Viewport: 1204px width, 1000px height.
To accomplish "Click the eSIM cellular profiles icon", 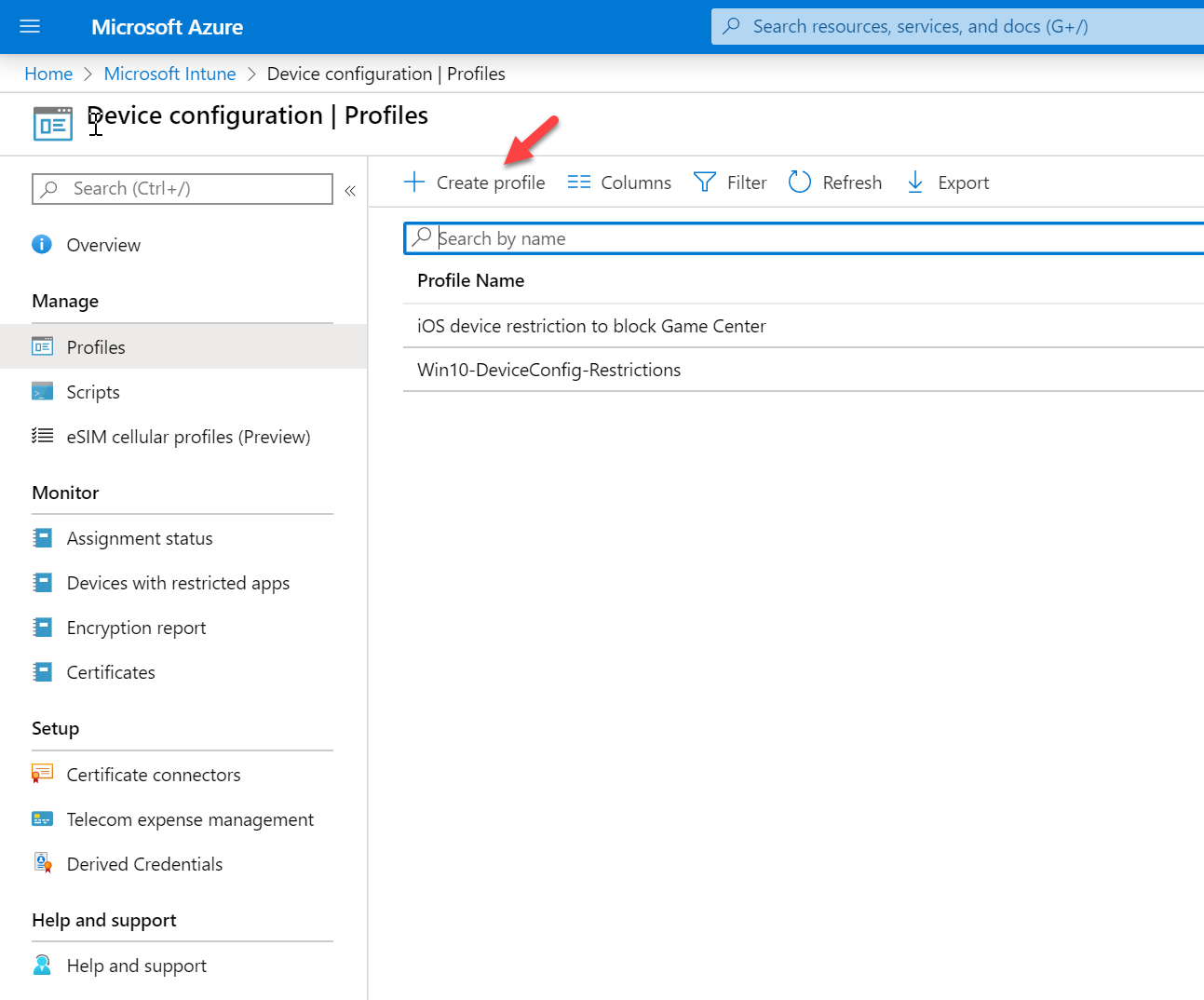I will [x=42, y=436].
